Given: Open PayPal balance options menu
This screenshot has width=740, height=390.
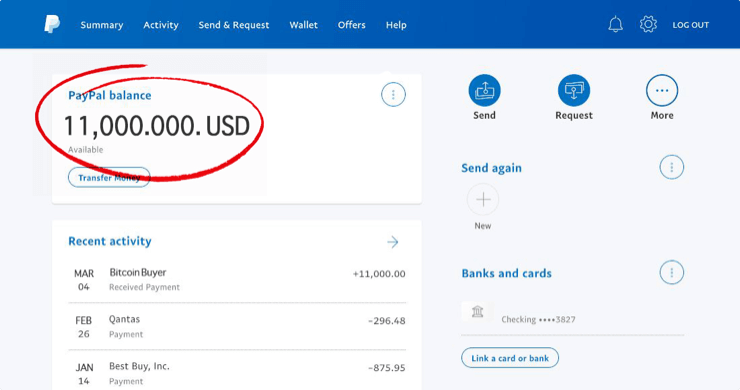Looking at the screenshot, I should pos(393,94).
